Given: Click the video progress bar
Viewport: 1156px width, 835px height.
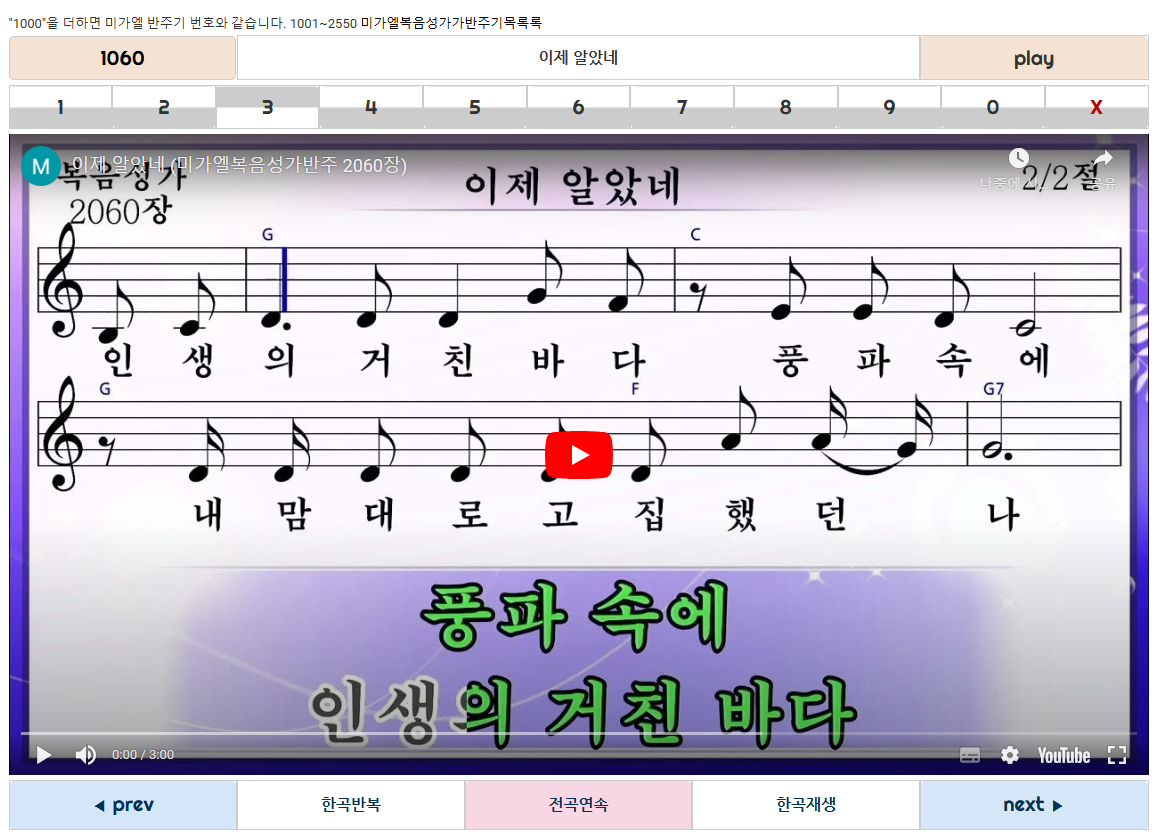Looking at the screenshot, I should point(578,733).
